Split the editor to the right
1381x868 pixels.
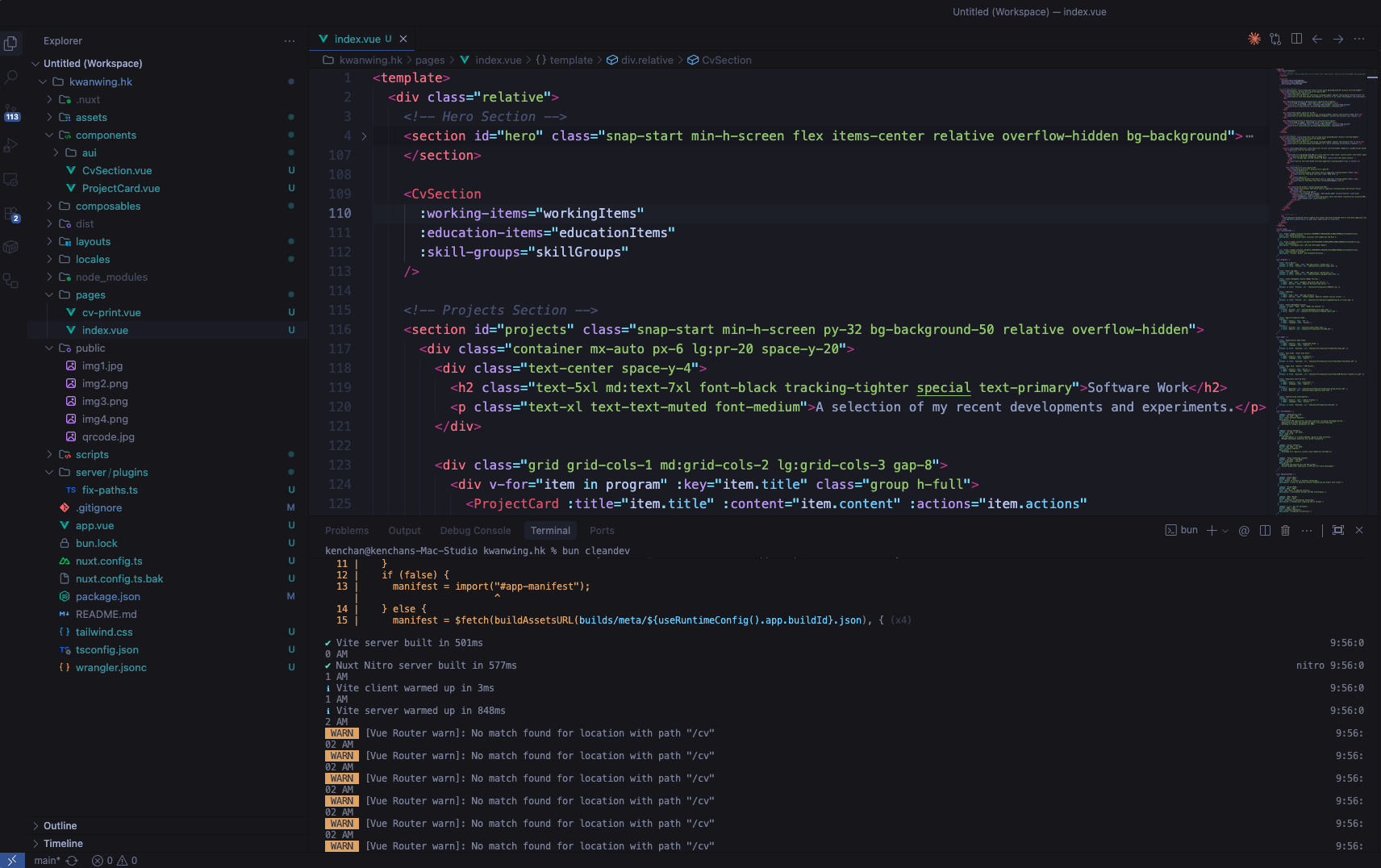coord(1296,39)
